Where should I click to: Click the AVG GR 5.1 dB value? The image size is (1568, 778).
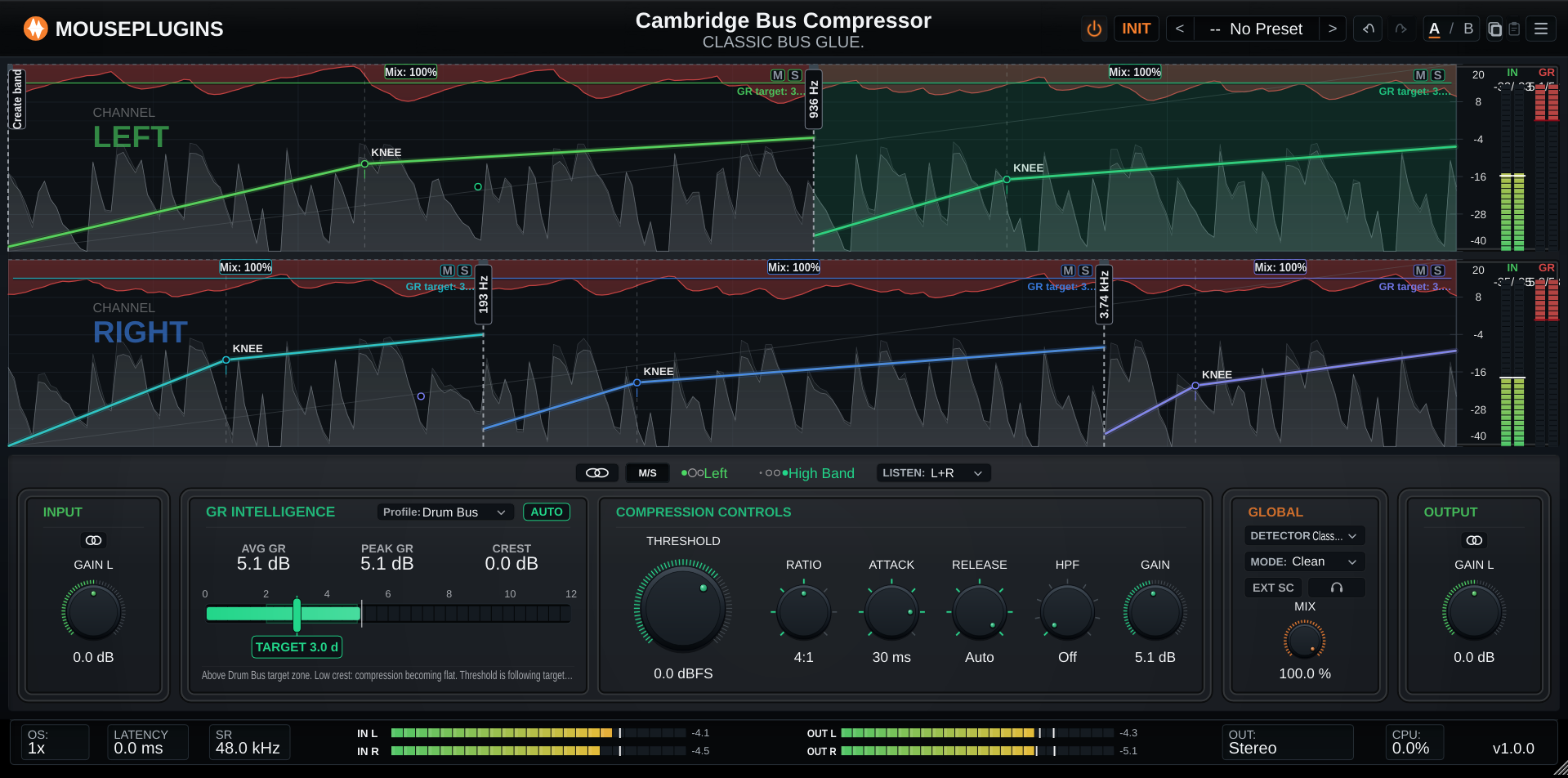pyautogui.click(x=263, y=564)
